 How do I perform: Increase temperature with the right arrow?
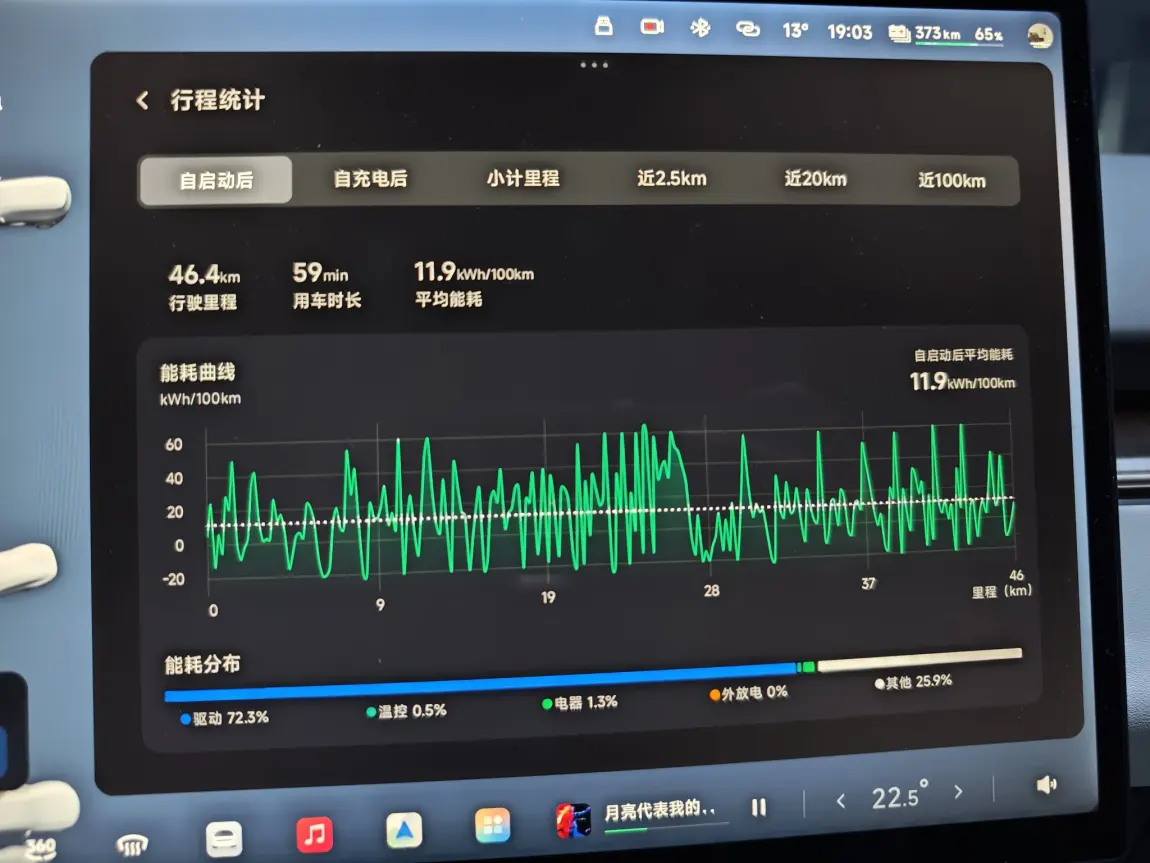958,792
